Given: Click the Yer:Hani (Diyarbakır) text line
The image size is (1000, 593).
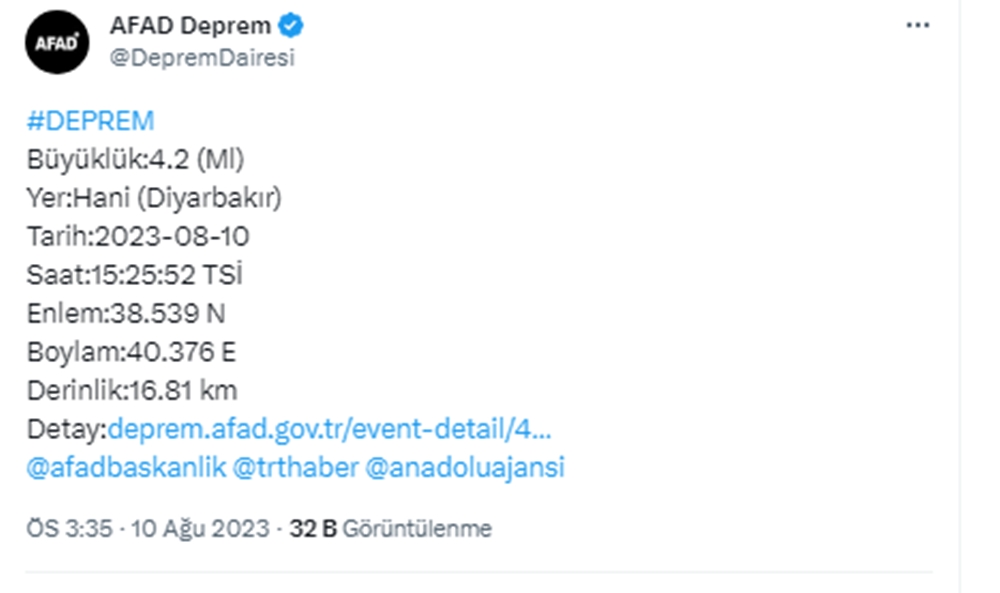Looking at the screenshot, I should point(154,198).
